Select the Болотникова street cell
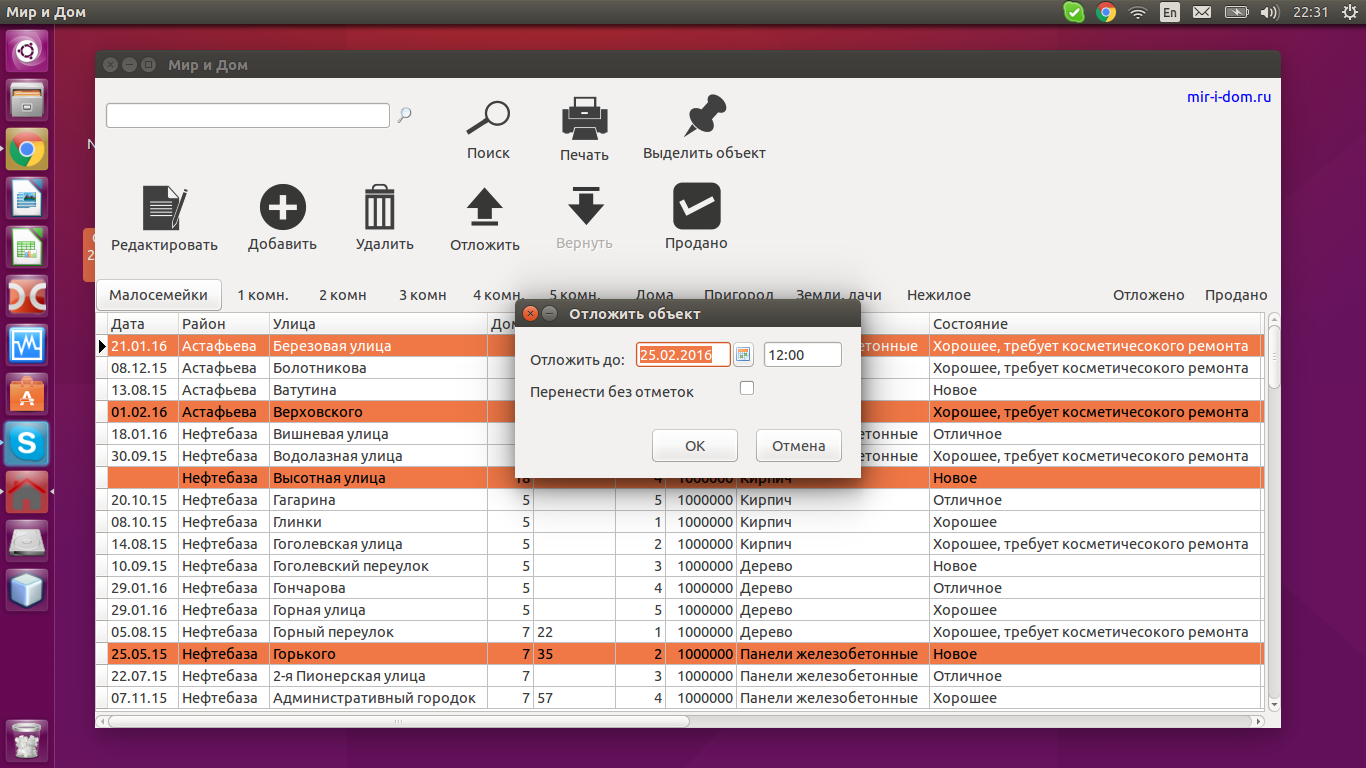Image resolution: width=1366 pixels, height=768 pixels. pos(378,368)
